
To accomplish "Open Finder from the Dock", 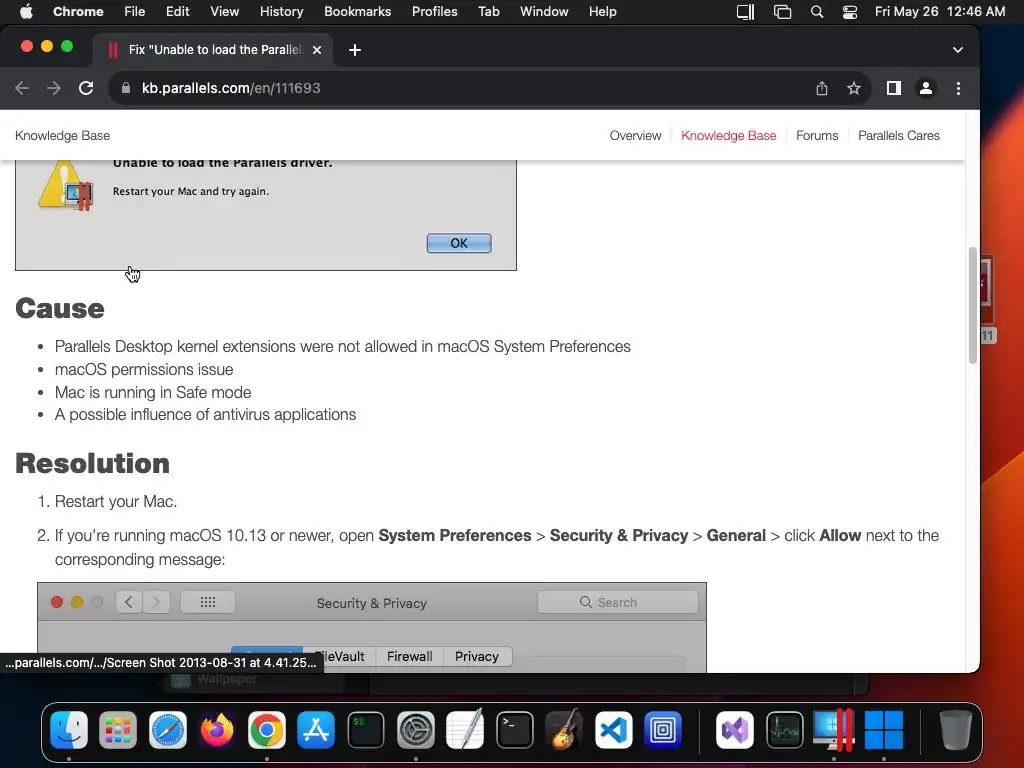I will coord(69,729).
